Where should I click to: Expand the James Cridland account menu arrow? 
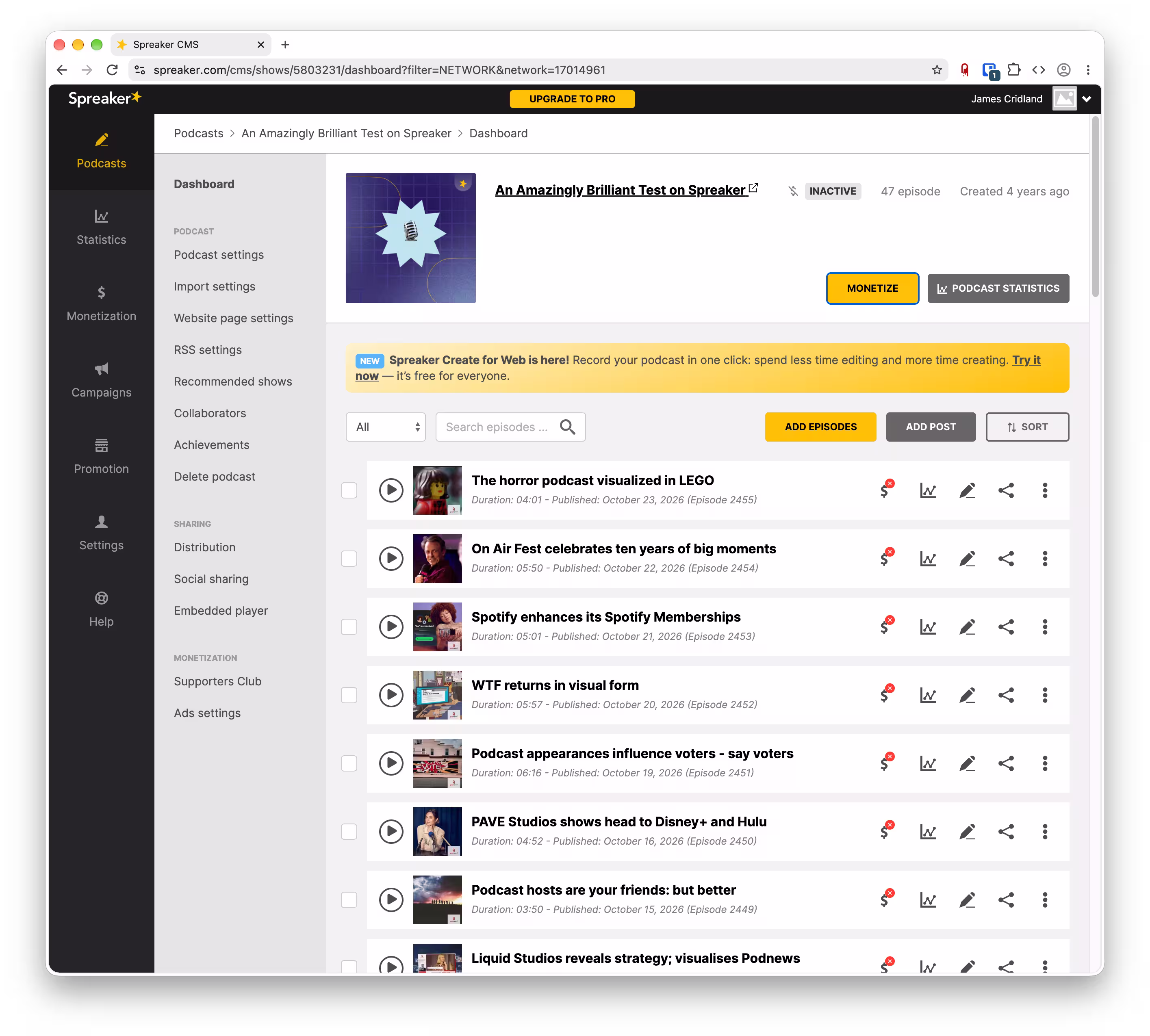[1086, 99]
